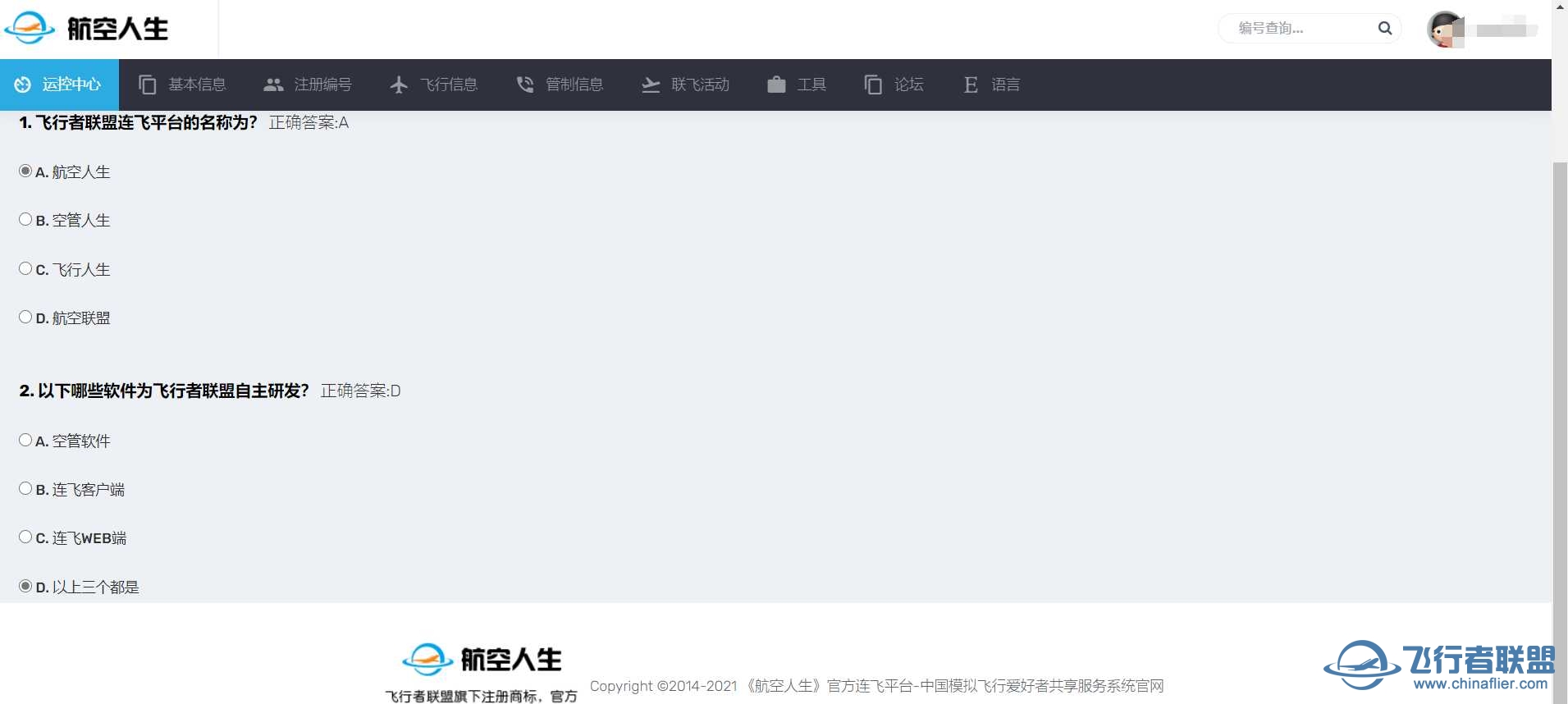Click the 飞行信息 airplane icon
This screenshot has width=1568, height=704.
399,85
